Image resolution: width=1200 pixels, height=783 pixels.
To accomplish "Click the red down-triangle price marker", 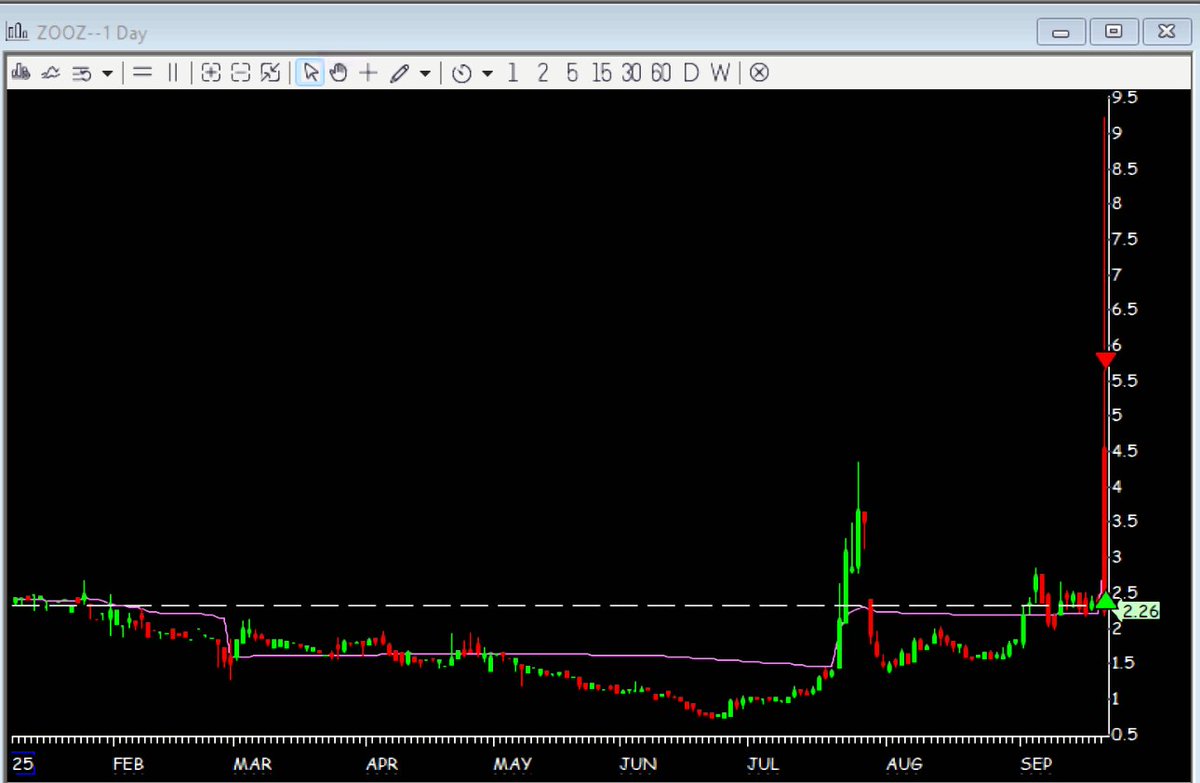I will coord(1105,359).
